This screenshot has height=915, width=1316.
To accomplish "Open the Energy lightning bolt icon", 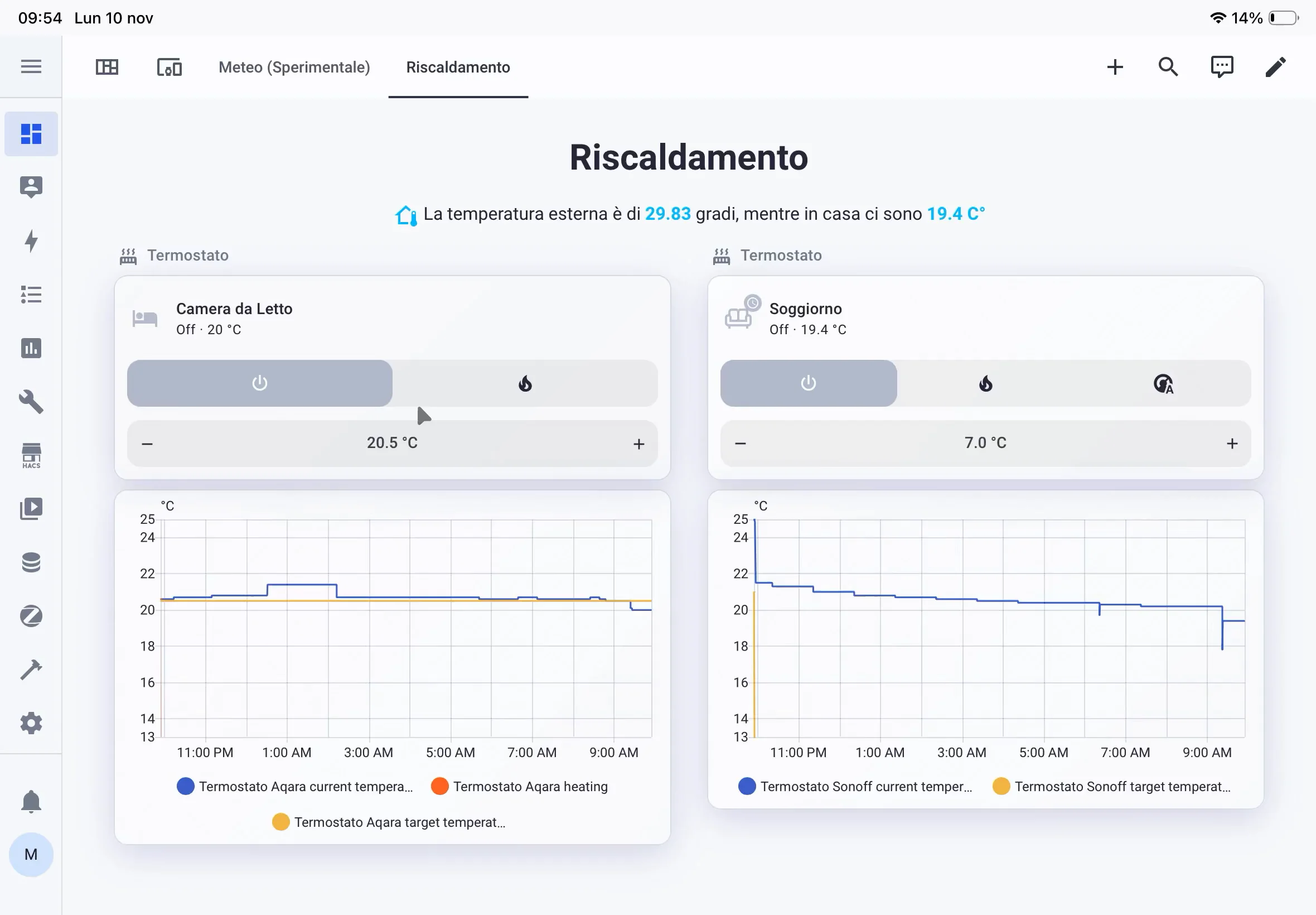I will [x=31, y=241].
